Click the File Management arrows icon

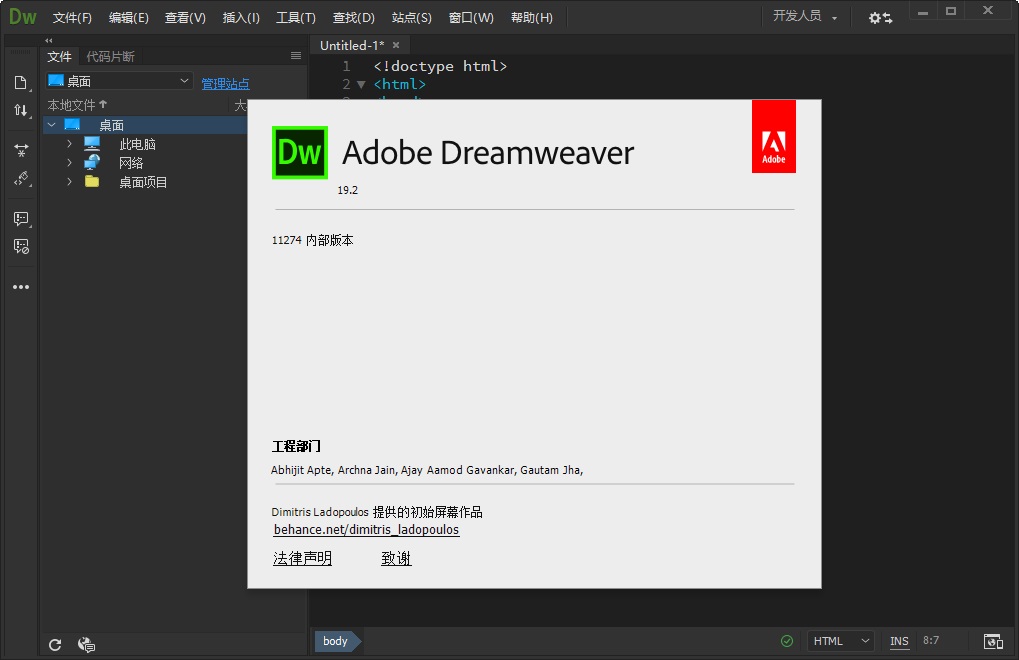(x=22, y=111)
